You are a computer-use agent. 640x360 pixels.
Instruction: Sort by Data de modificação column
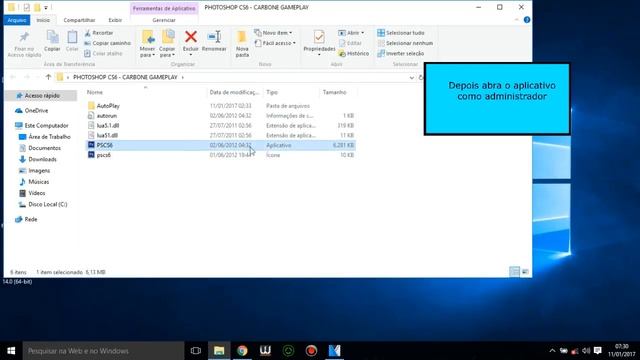coord(234,92)
